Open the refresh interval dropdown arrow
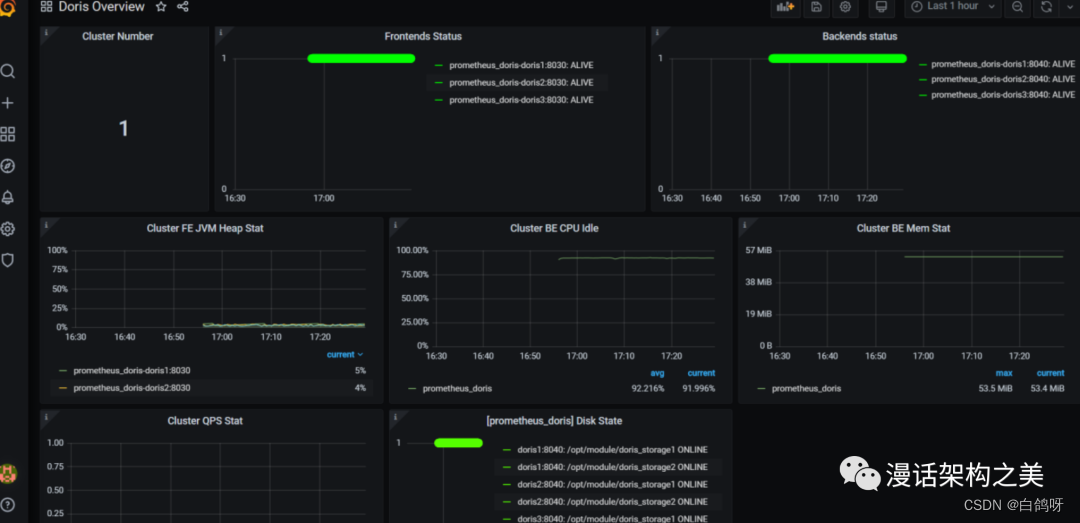The height and width of the screenshot is (523, 1080). (x=1068, y=7)
